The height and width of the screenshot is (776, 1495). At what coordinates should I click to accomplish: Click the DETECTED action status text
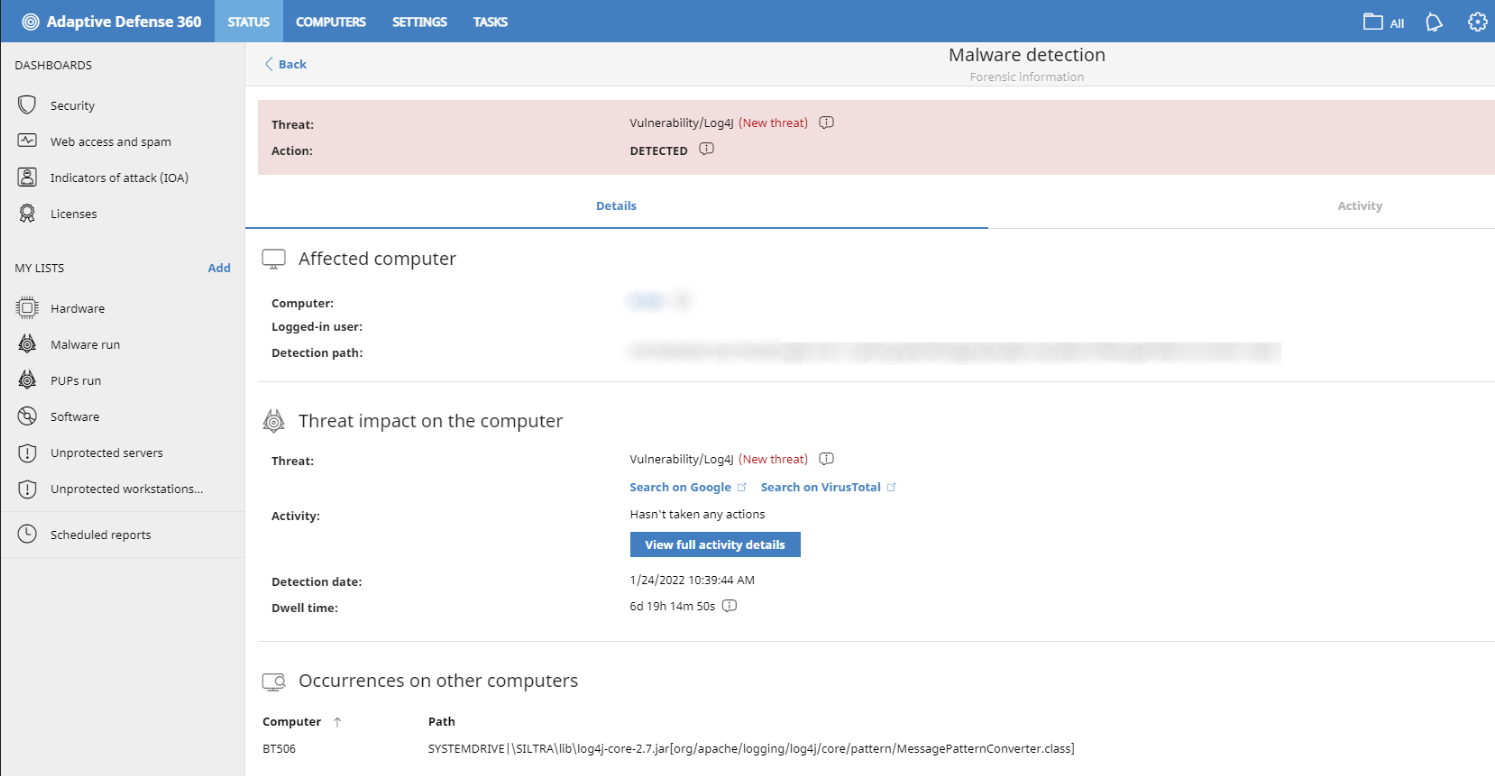[659, 151]
